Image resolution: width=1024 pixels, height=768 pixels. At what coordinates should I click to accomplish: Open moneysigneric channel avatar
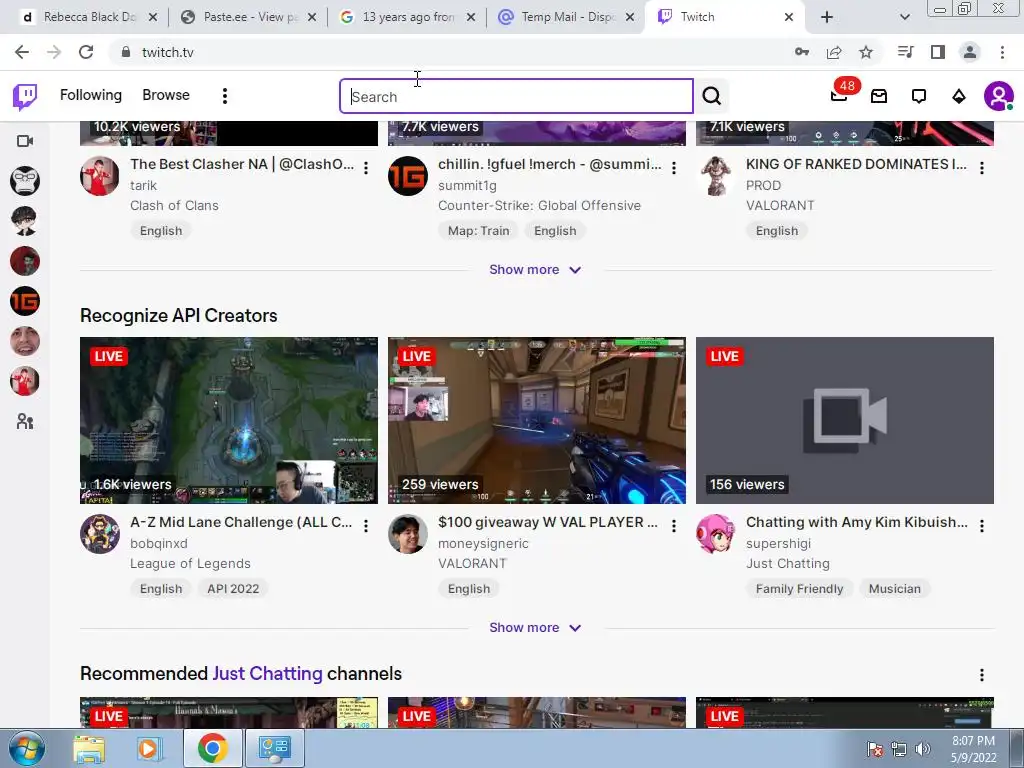coord(408,534)
